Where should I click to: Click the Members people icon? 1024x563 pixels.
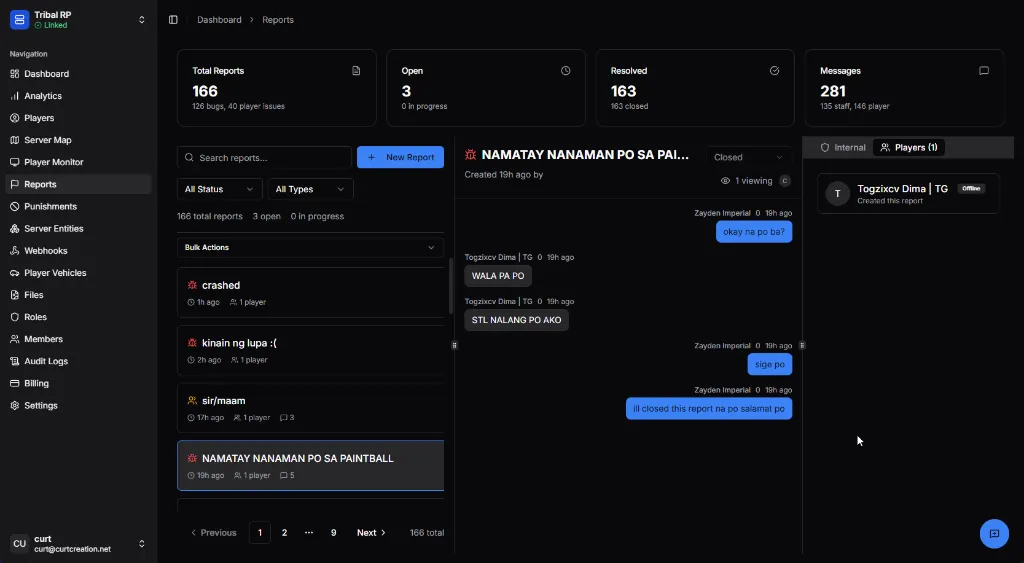click(x=15, y=339)
